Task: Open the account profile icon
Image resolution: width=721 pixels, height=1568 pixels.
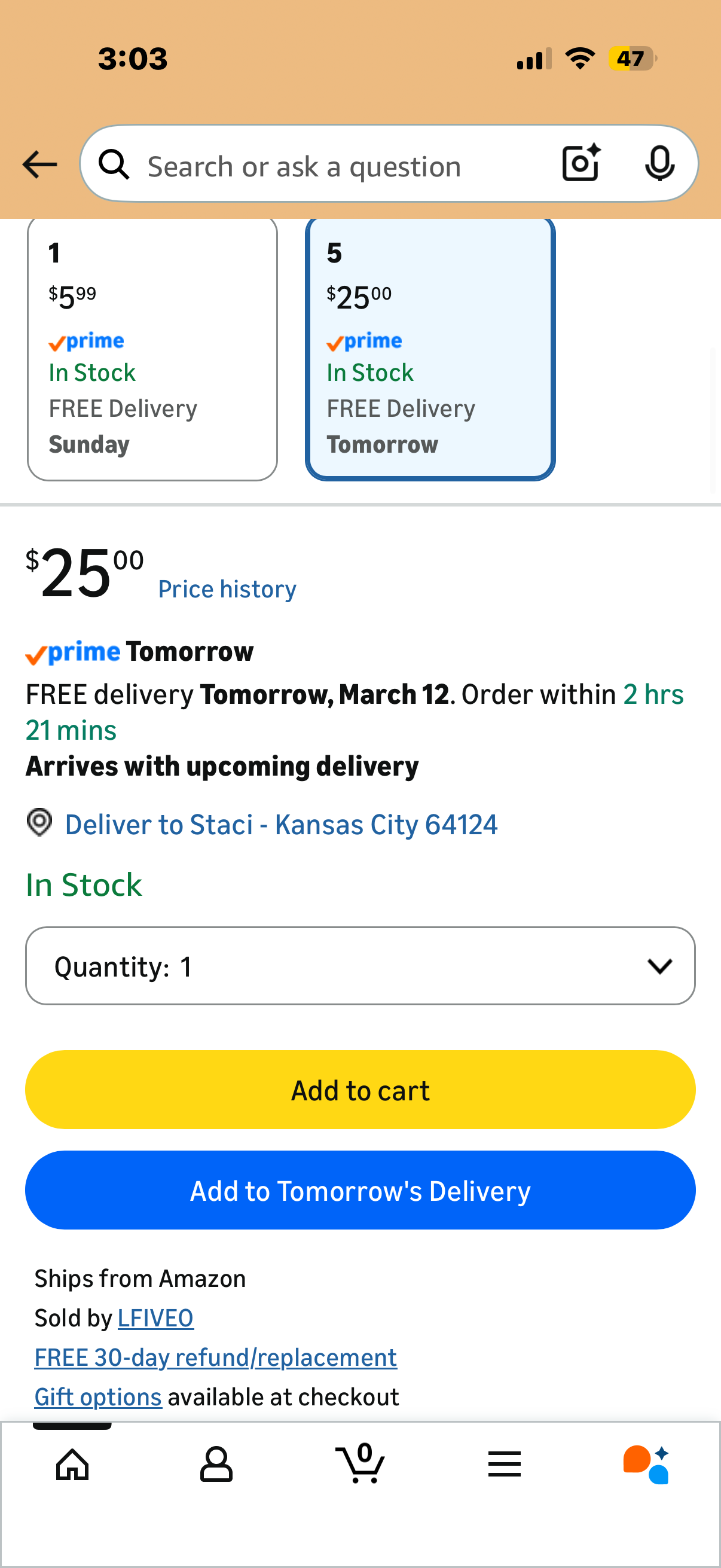Action: click(216, 1463)
